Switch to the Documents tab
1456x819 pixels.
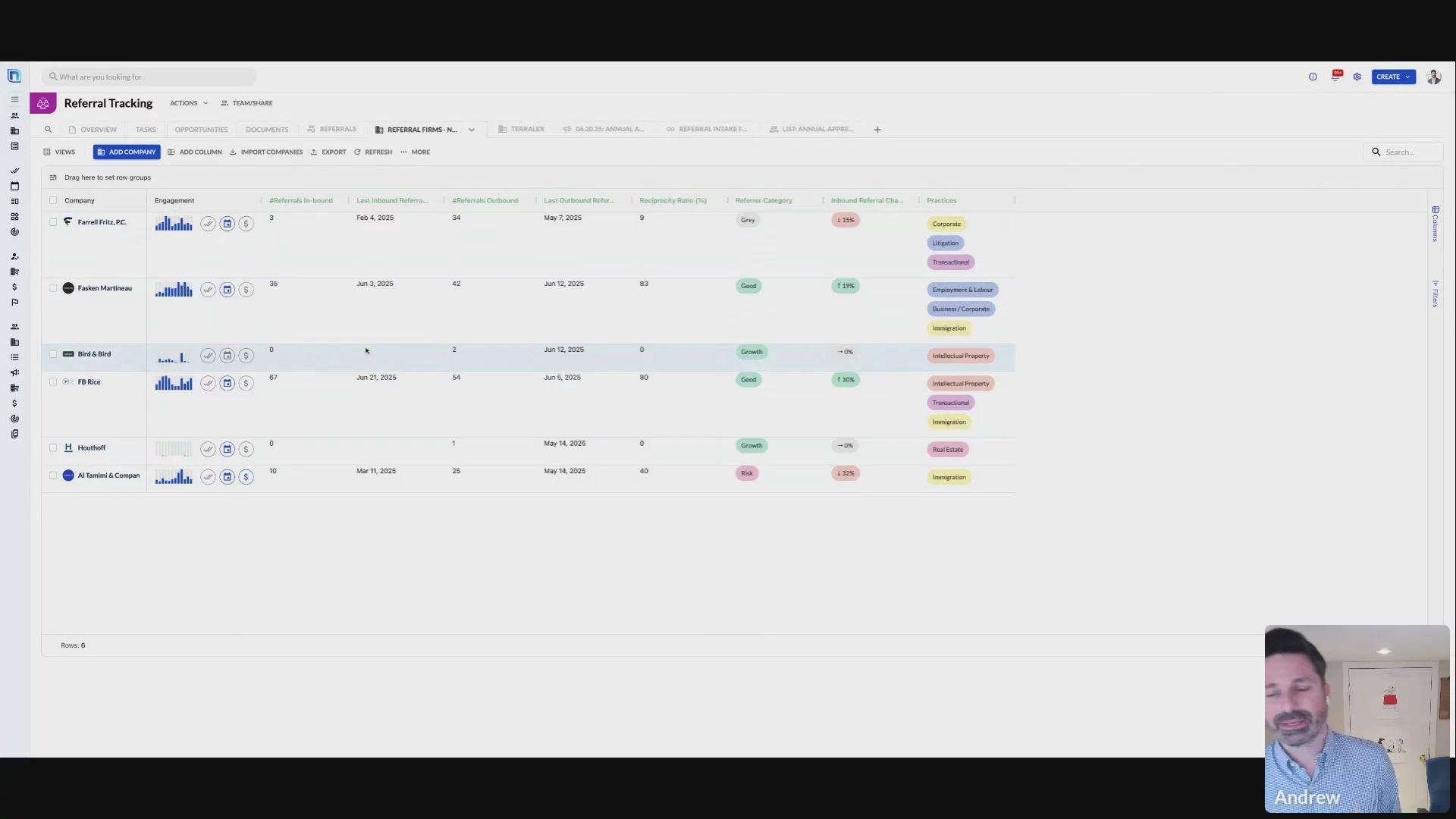point(267,130)
